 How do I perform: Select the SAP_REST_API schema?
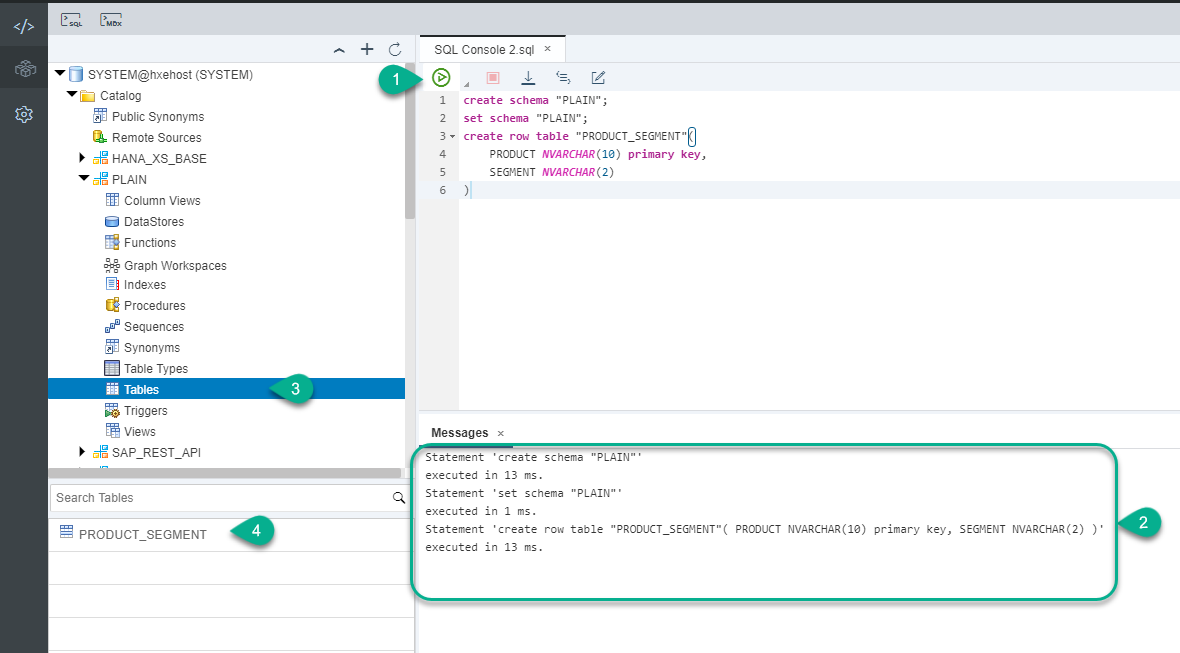click(x=157, y=453)
